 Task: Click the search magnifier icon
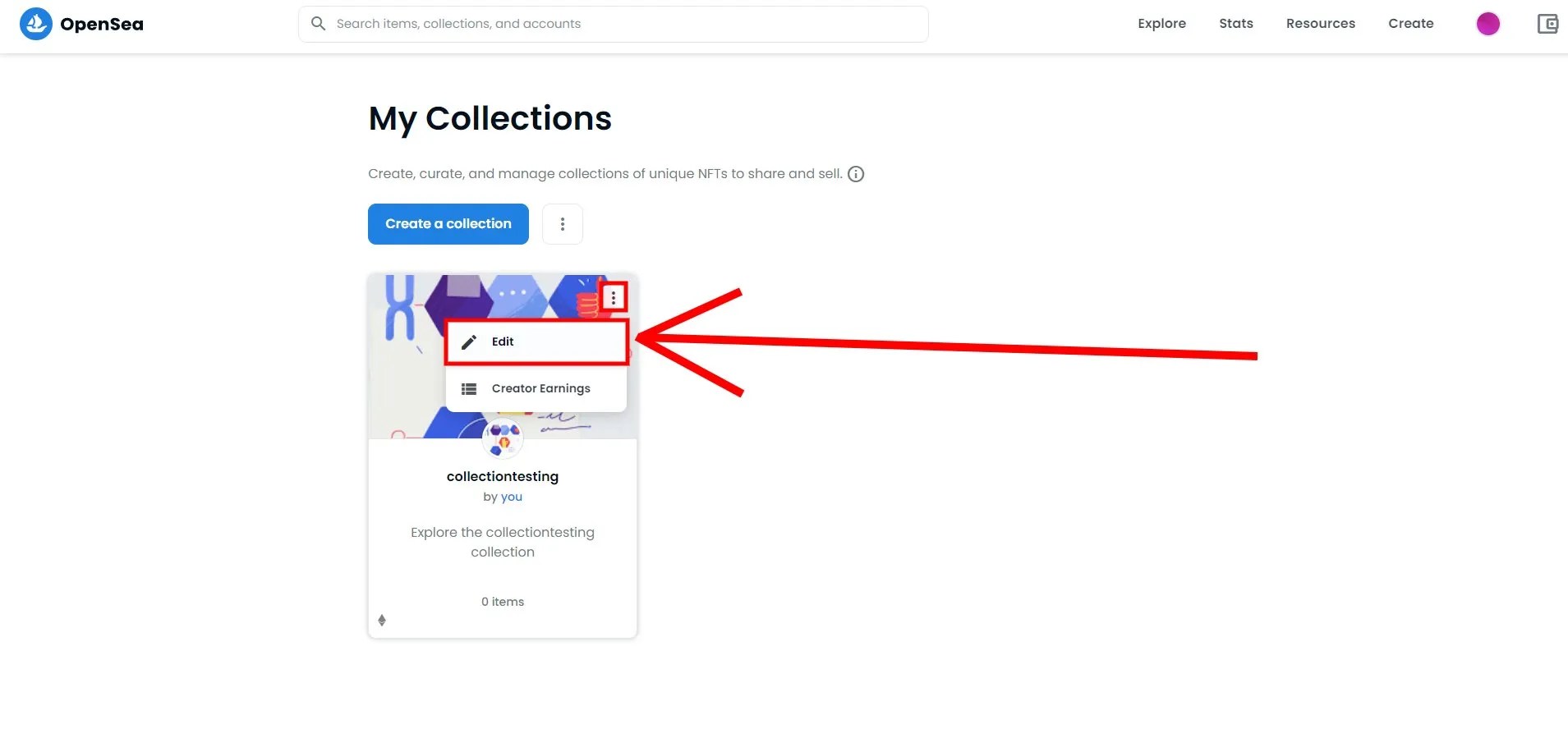318,24
